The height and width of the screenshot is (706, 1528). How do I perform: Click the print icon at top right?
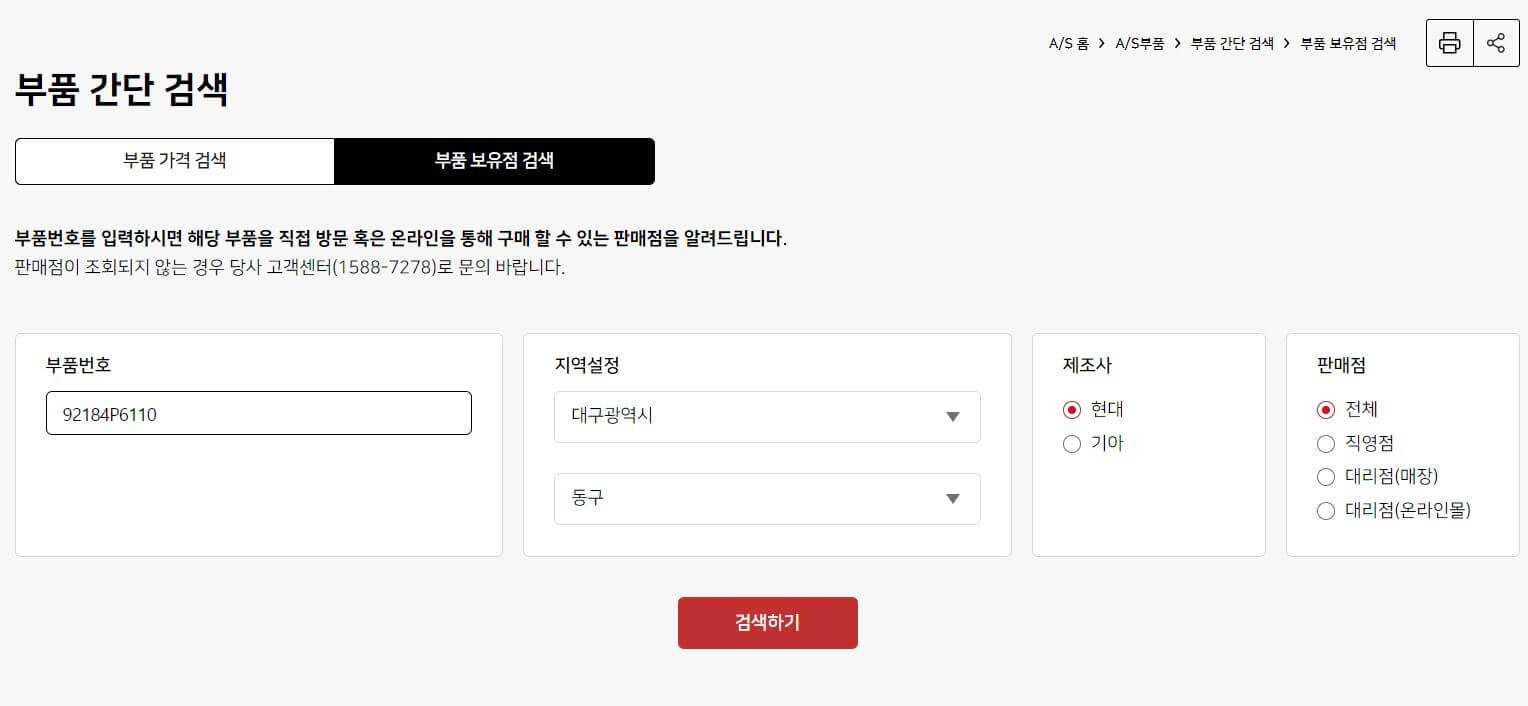[x=1449, y=43]
